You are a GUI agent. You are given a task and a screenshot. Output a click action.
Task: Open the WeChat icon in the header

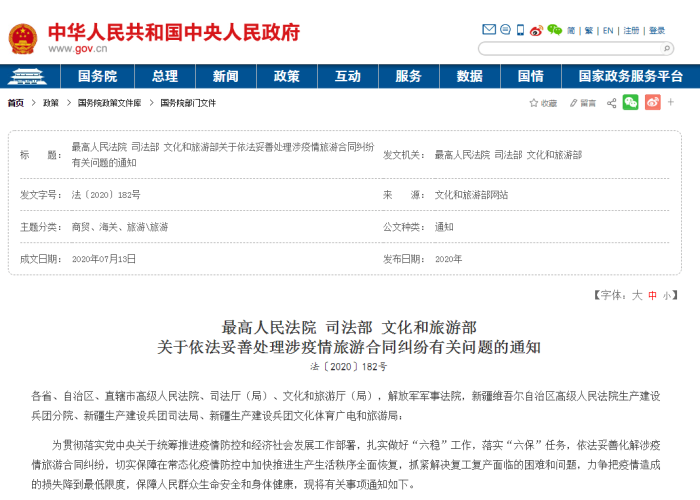(554, 30)
